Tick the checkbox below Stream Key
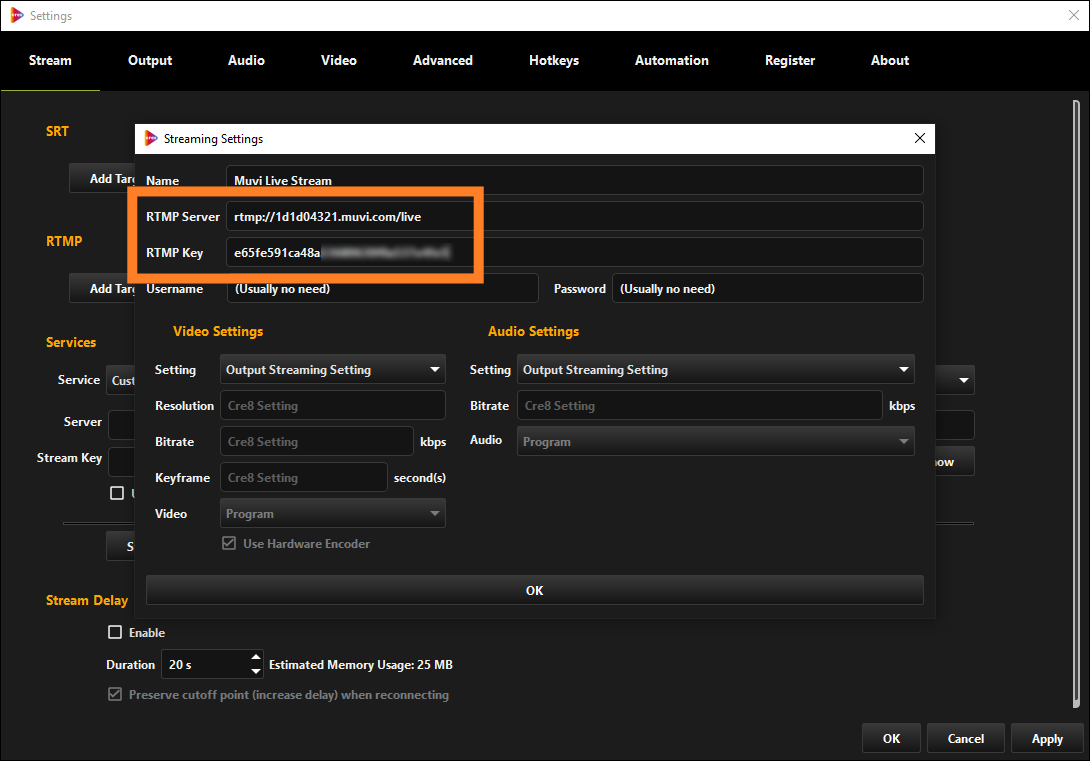The height and width of the screenshot is (761, 1090). 117,493
